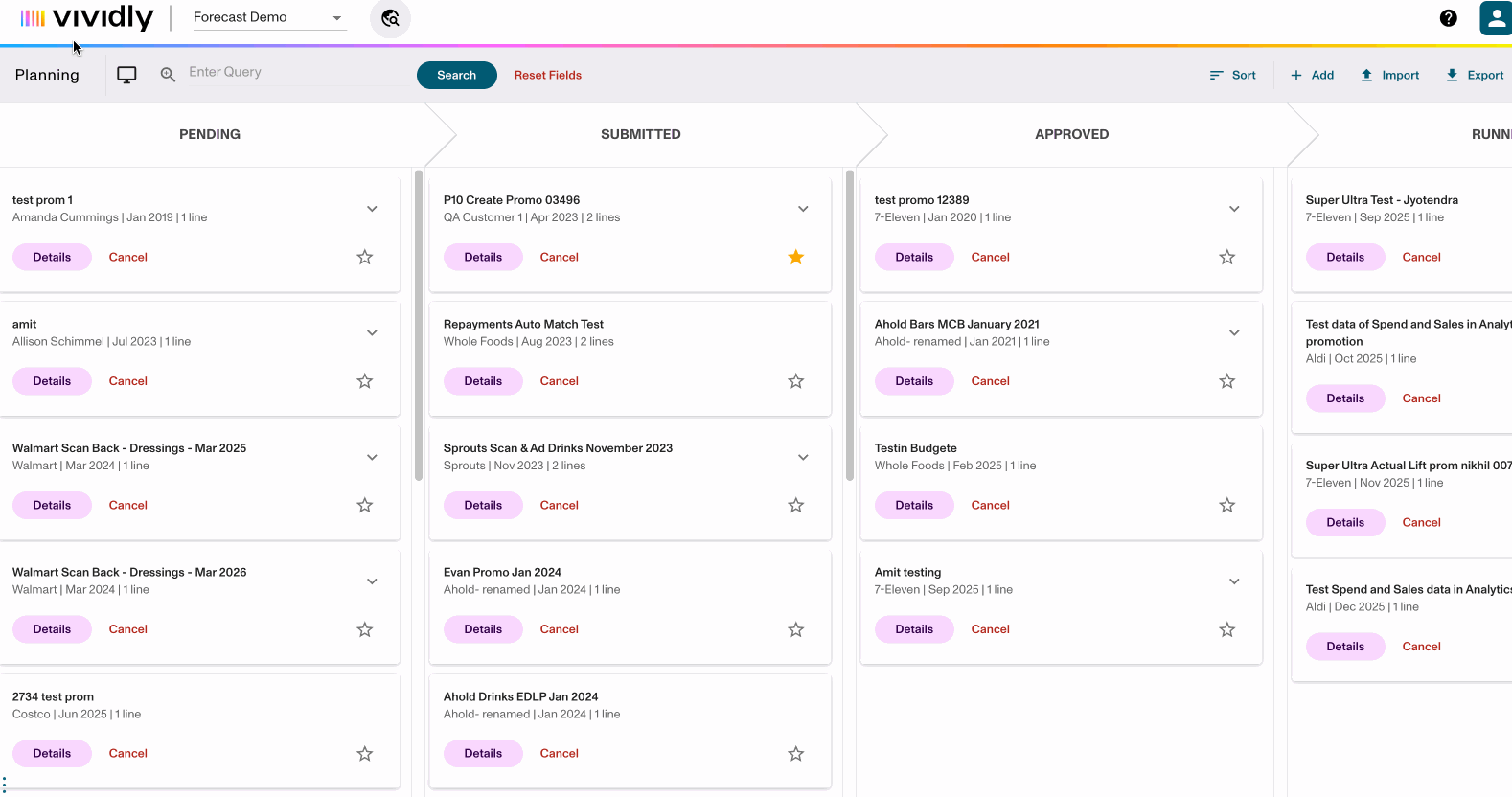
Task: Click Reset Fields link
Action: [548, 75]
